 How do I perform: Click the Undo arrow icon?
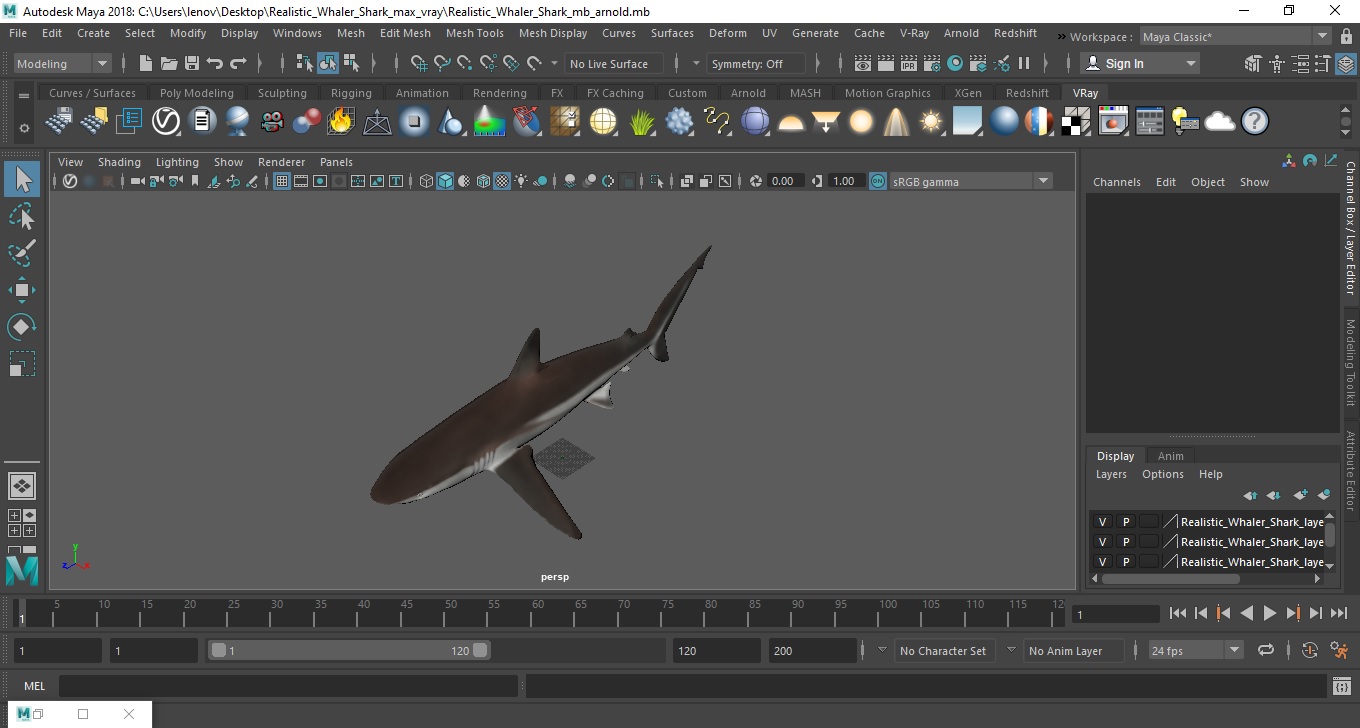(215, 63)
